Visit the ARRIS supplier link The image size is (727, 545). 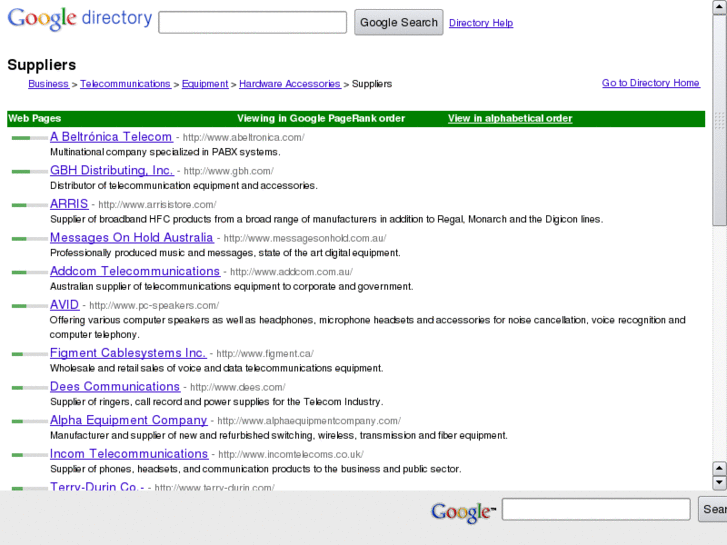69,204
